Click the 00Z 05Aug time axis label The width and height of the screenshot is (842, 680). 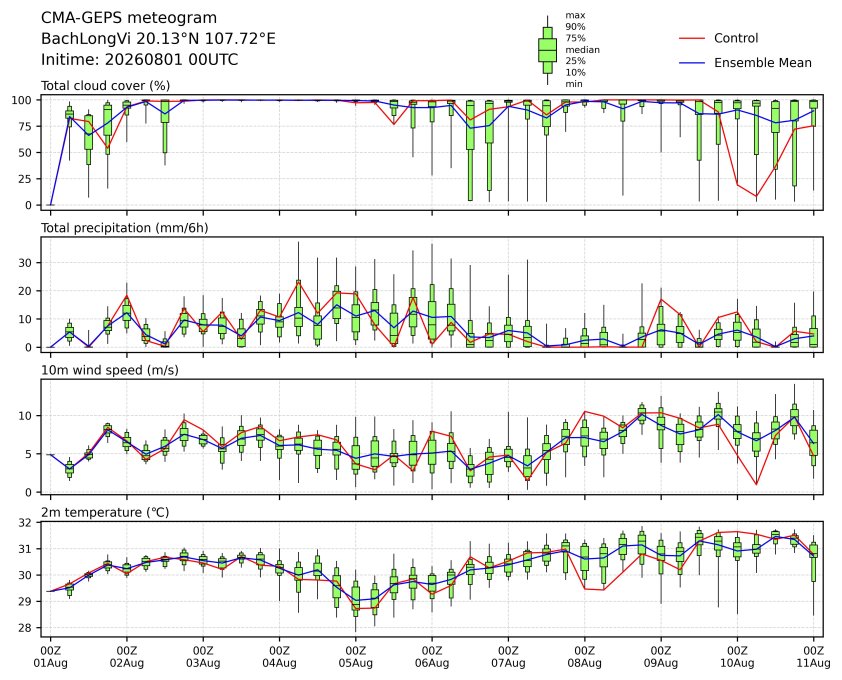[355, 657]
